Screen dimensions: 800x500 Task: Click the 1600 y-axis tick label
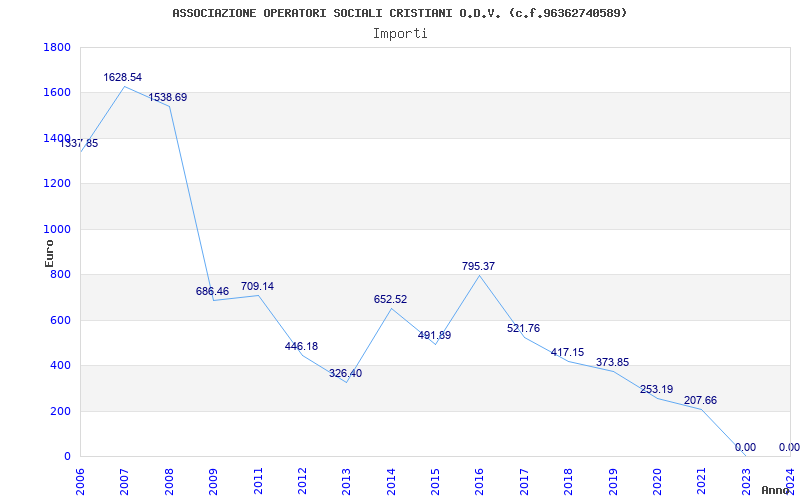pyautogui.click(x=57, y=93)
